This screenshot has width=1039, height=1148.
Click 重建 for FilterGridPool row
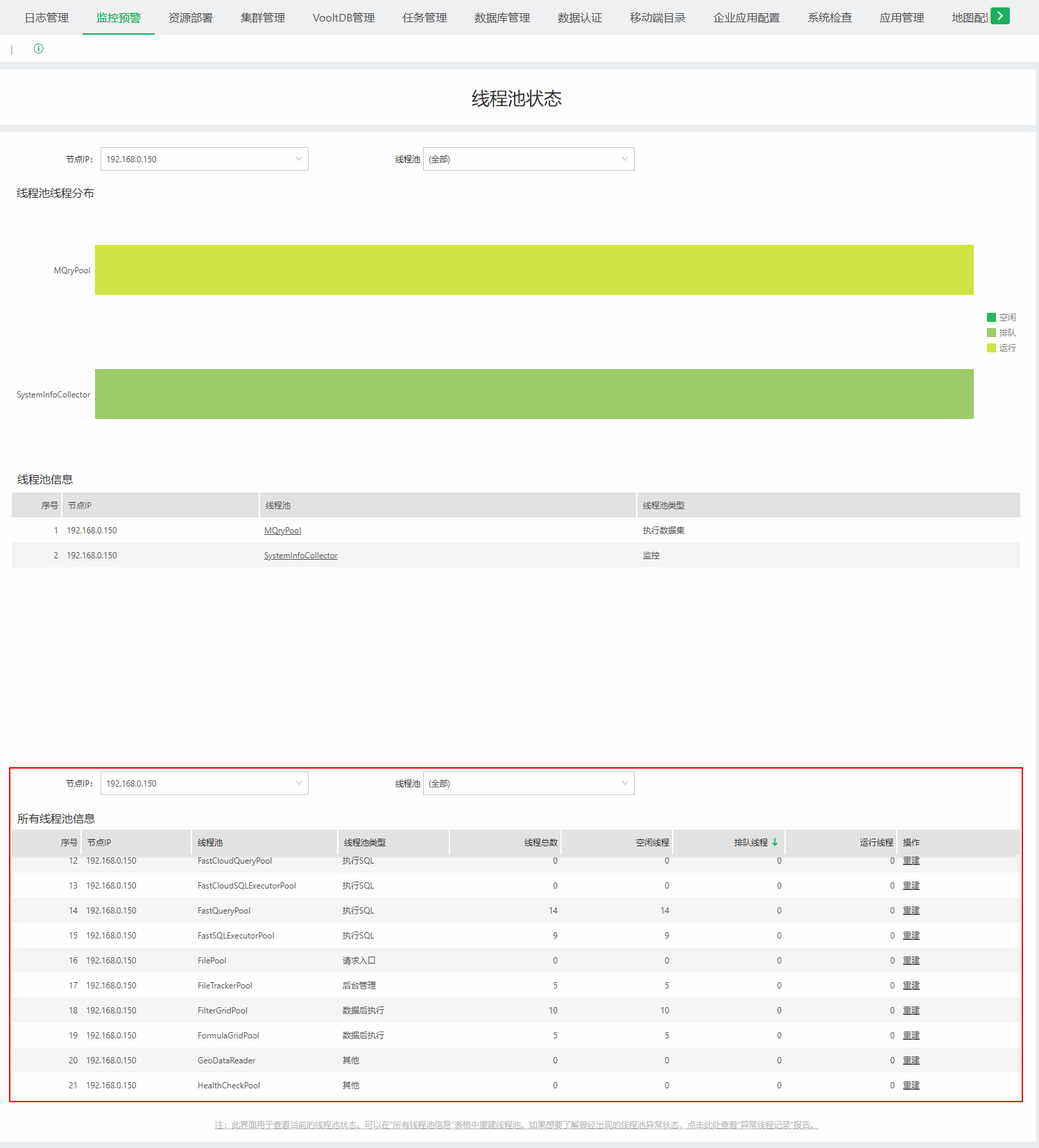click(x=911, y=1011)
